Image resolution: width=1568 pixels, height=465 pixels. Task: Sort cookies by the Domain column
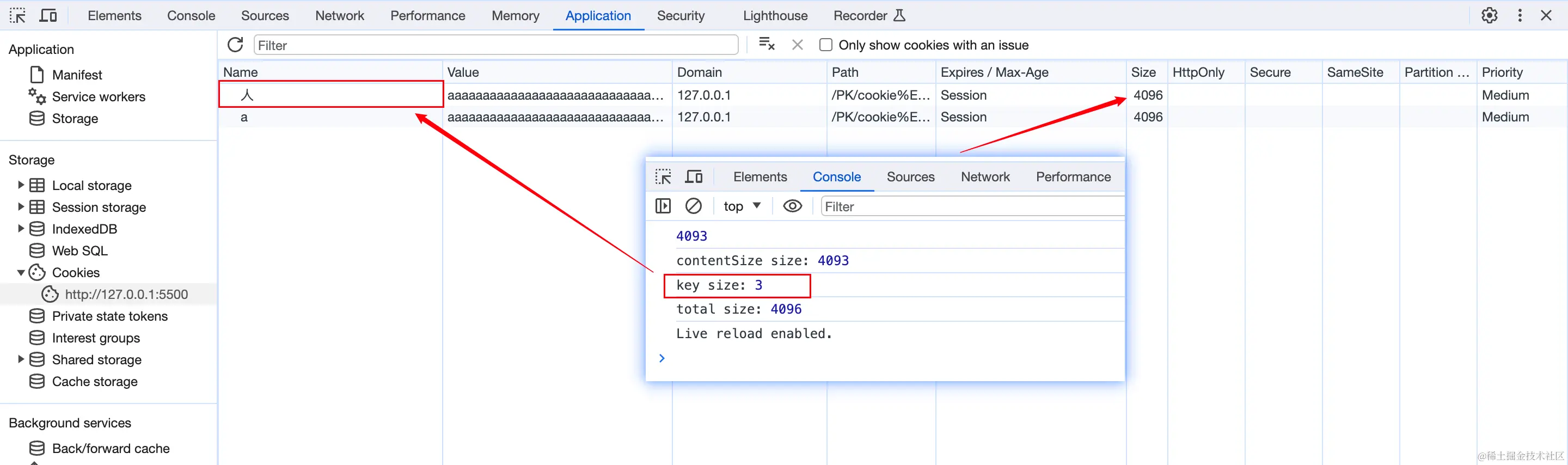[750, 72]
